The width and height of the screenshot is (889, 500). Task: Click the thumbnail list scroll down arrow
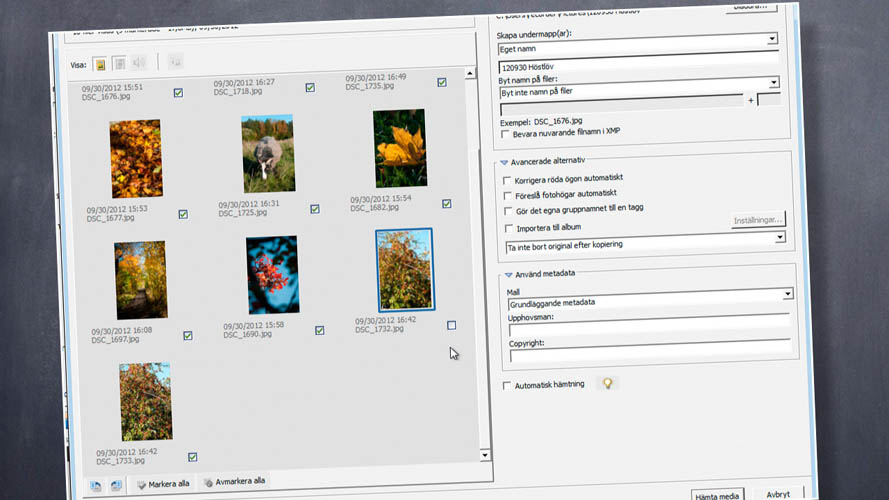485,455
